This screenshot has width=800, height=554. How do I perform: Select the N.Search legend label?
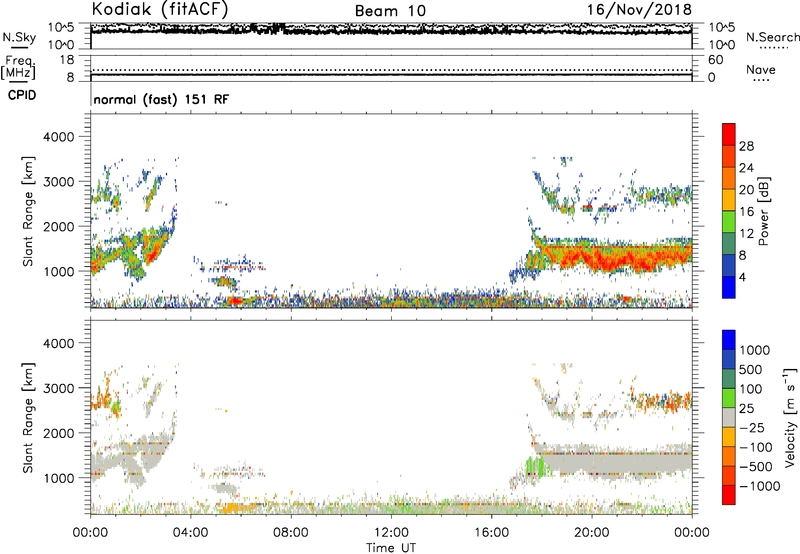[772, 37]
